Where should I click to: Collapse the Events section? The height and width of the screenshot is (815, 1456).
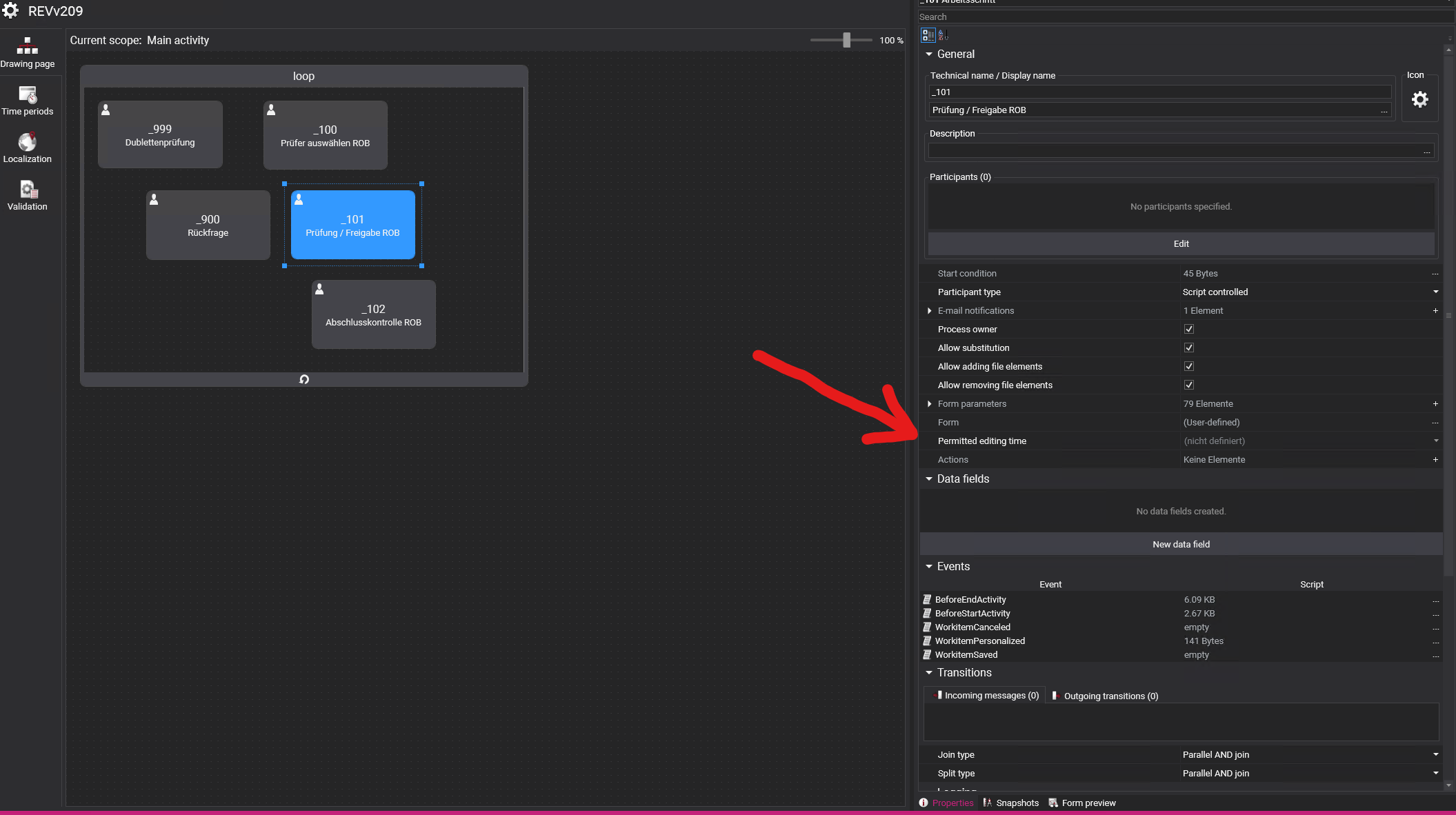pos(929,566)
